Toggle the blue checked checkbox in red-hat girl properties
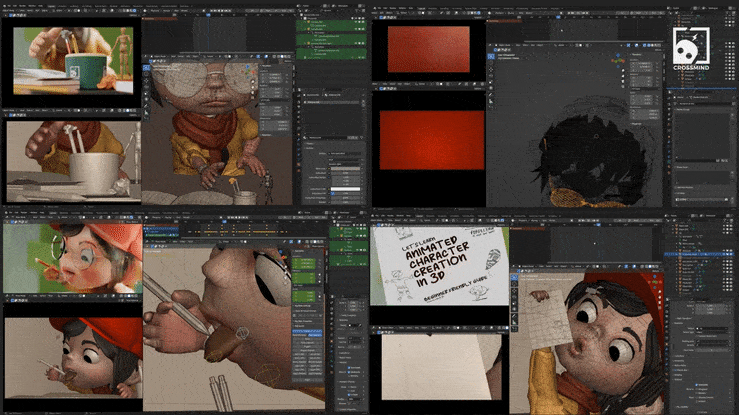739x415 pixels. (x=696, y=385)
